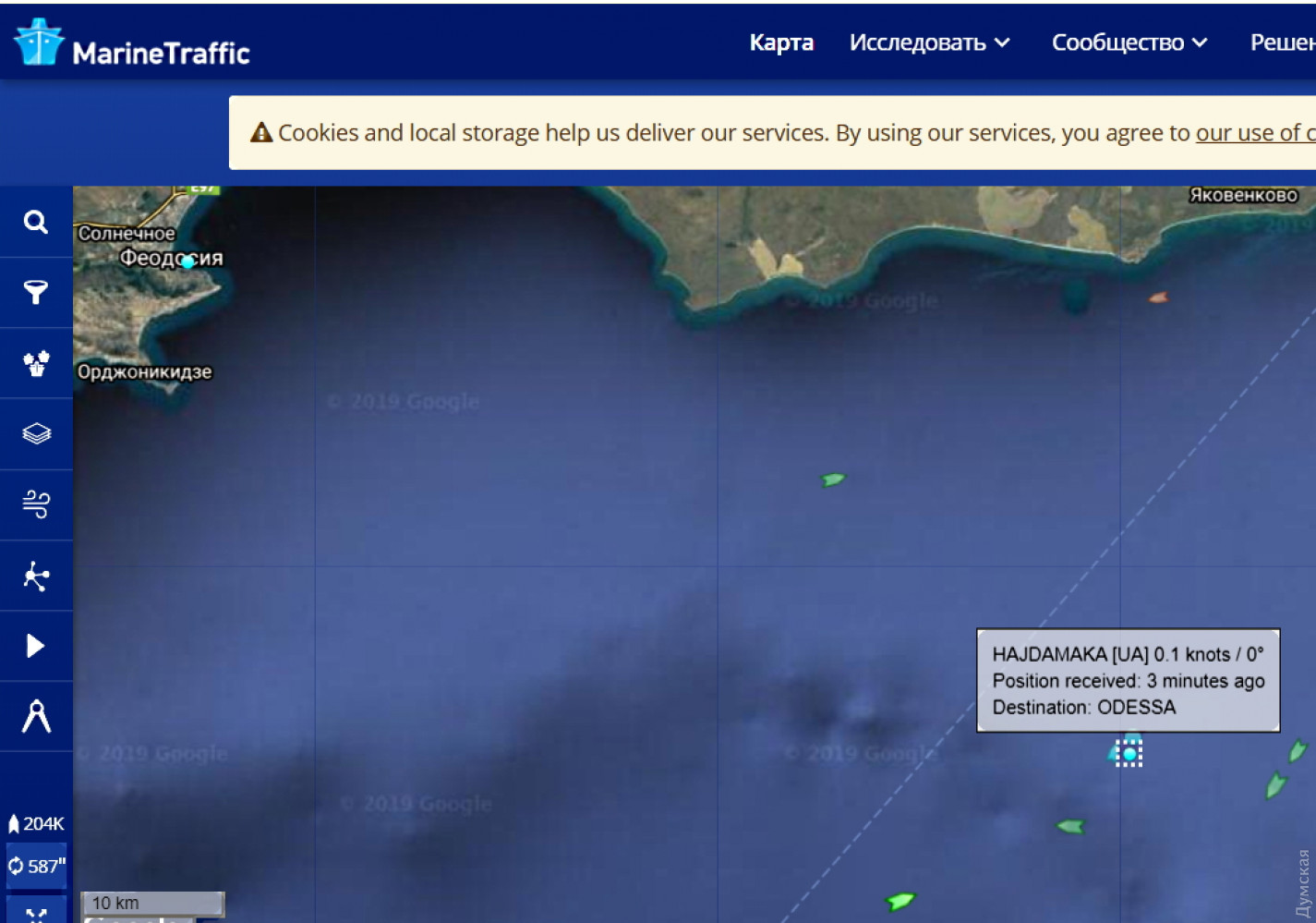Open the Карта menu item
The width and height of the screenshot is (1316, 923).
point(781,43)
